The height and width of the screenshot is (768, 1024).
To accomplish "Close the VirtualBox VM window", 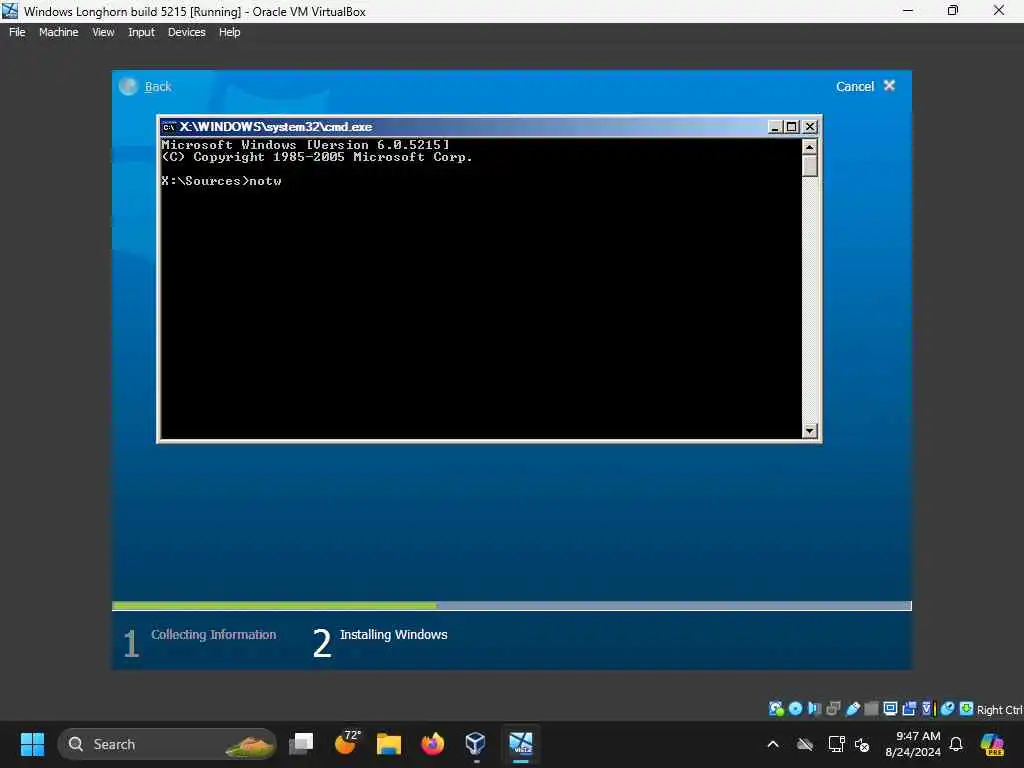I will pos(999,10).
